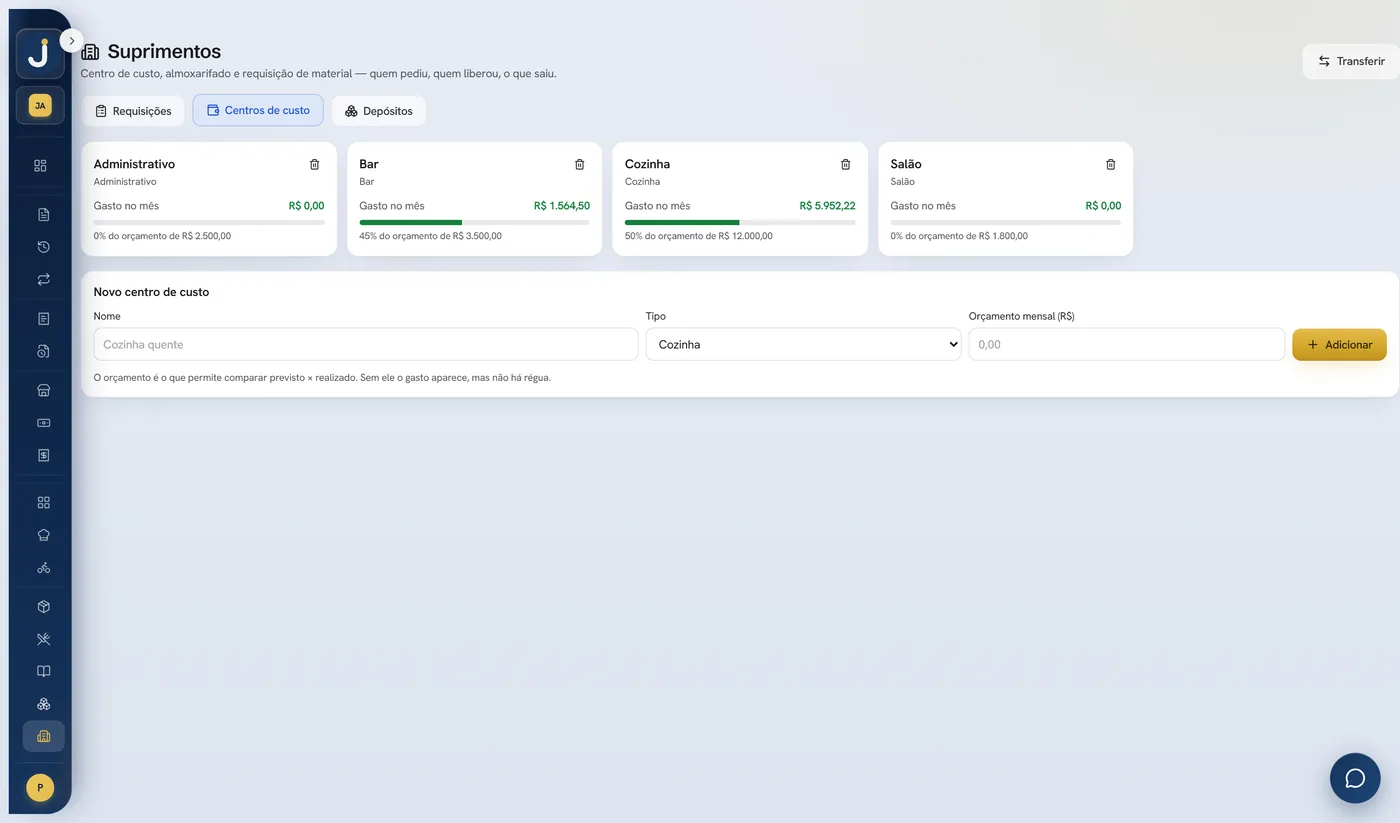Switch to the Requisições tab
Image resolution: width=1400 pixels, height=823 pixels.
coord(133,111)
